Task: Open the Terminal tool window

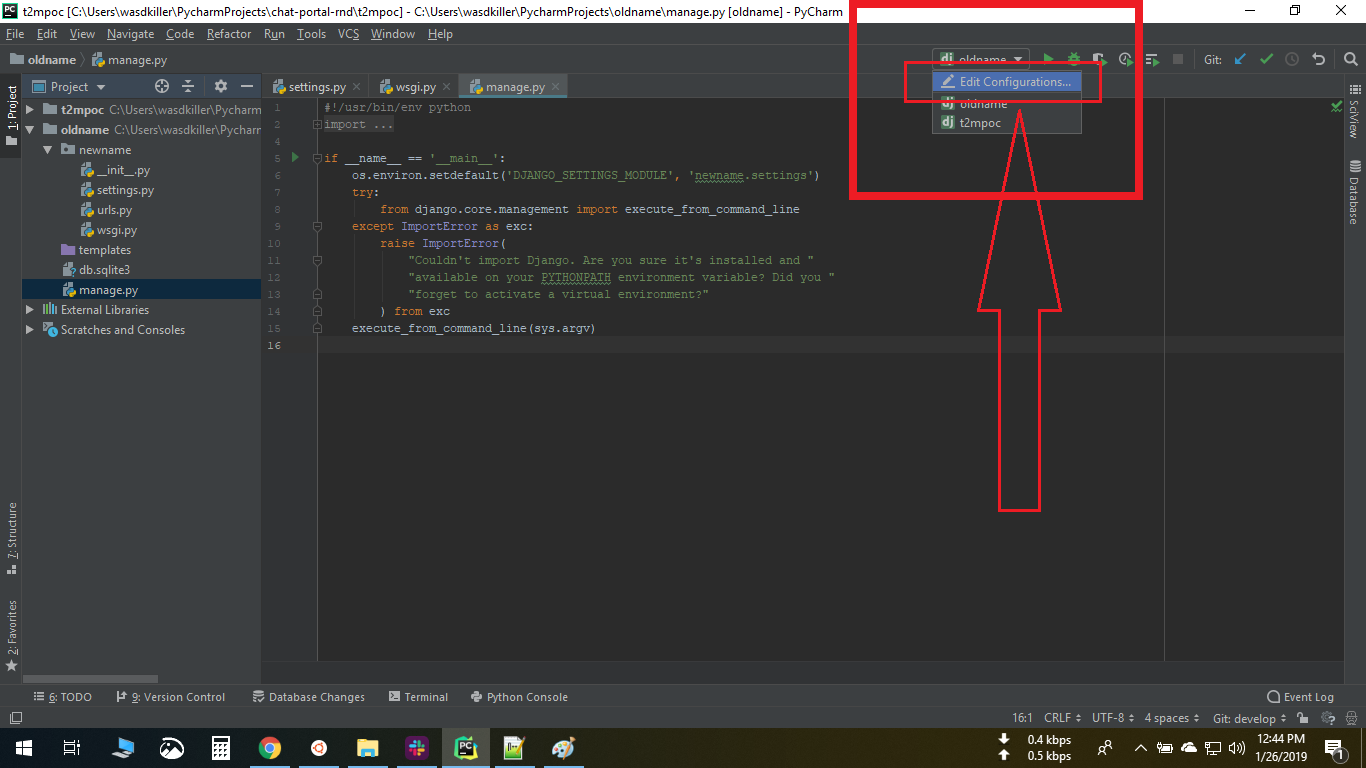Action: tap(419, 697)
